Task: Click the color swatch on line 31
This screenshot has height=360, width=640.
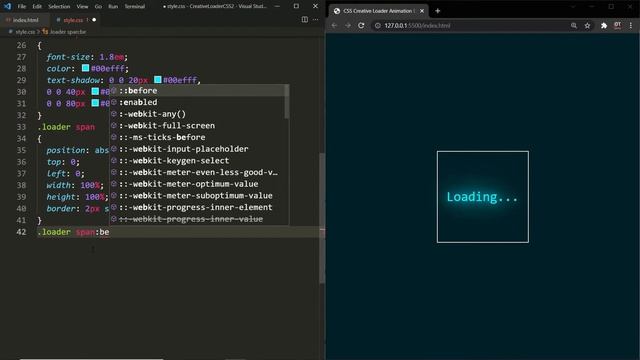Action: [x=95, y=103]
